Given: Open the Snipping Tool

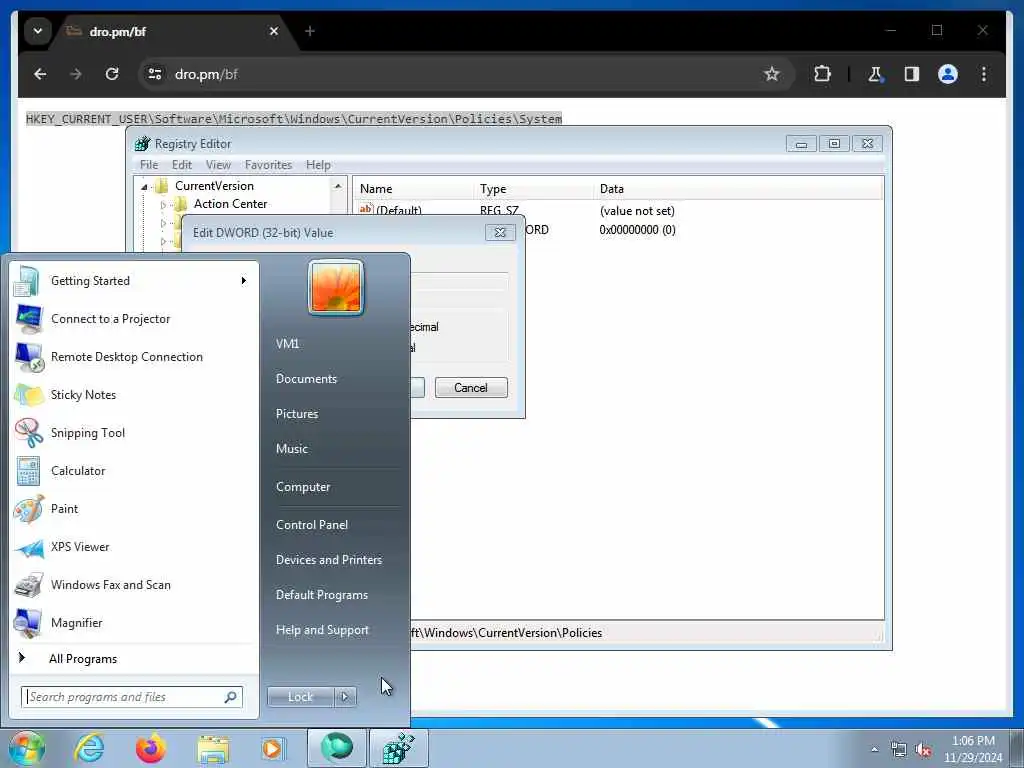Looking at the screenshot, I should [x=133, y=432].
